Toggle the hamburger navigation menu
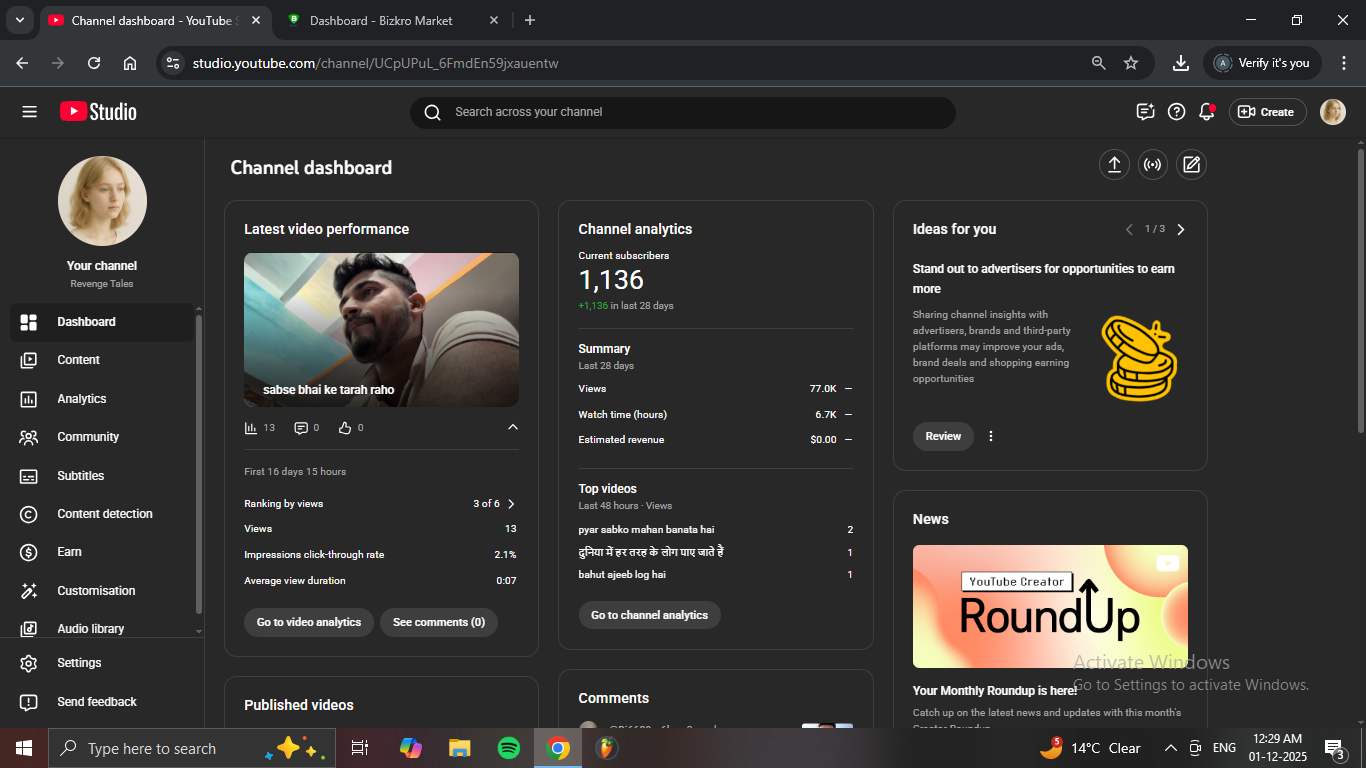 pos(29,112)
